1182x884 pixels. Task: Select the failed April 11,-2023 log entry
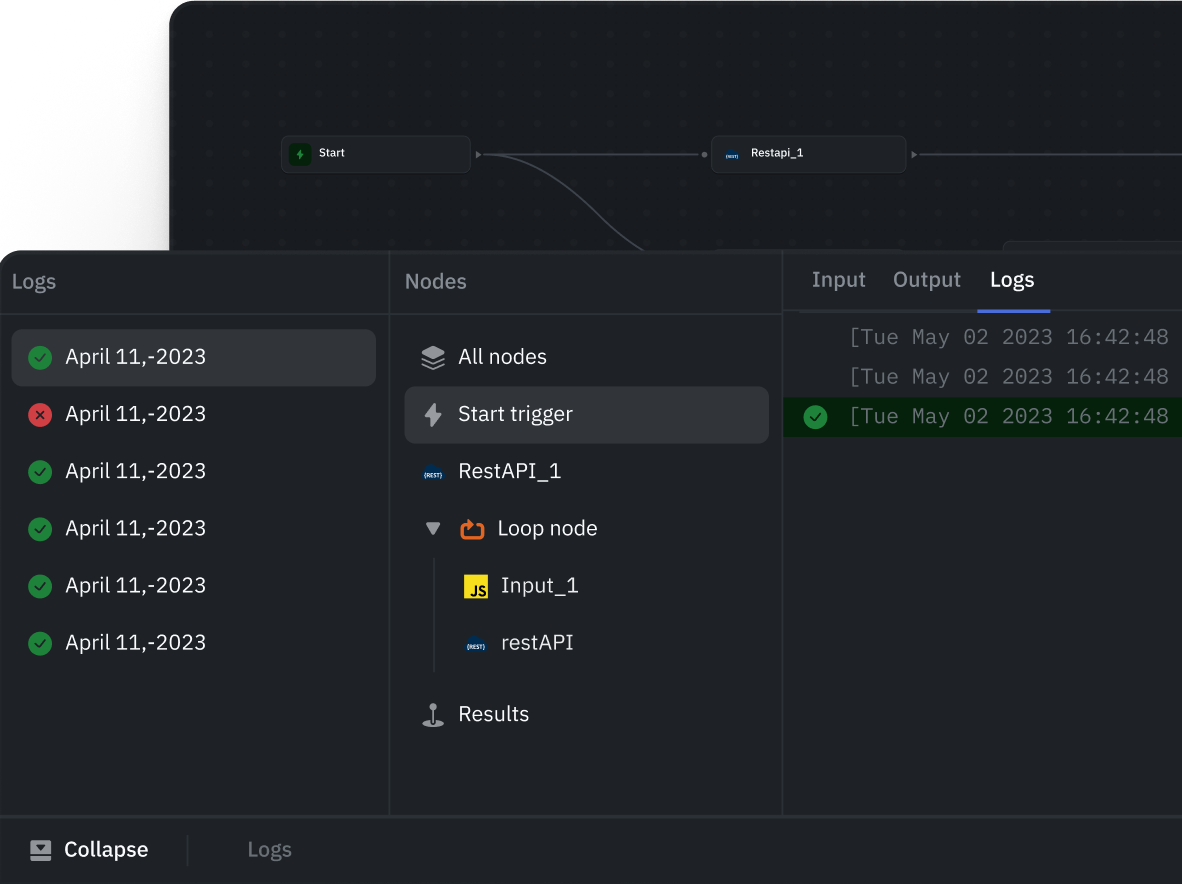(x=194, y=414)
